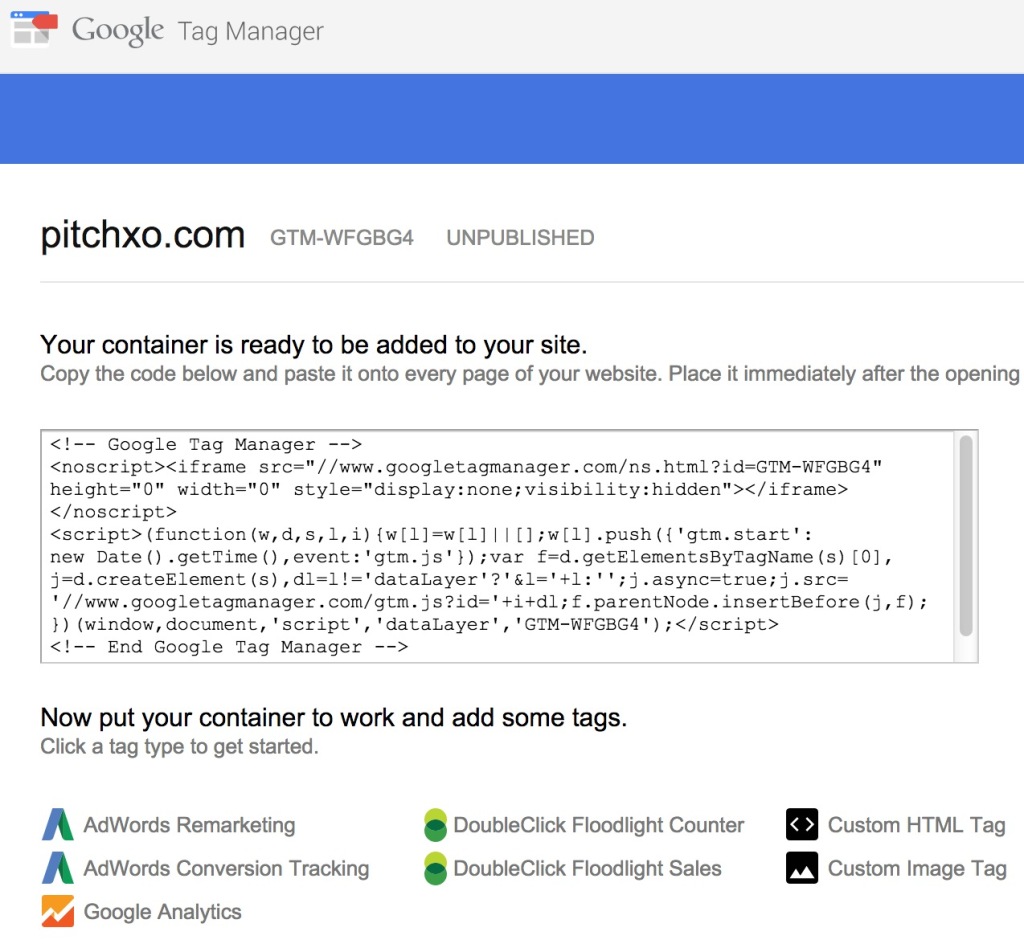Click the container code snippet text area
Screen dimensions: 1024x948
pyautogui.click(x=497, y=546)
